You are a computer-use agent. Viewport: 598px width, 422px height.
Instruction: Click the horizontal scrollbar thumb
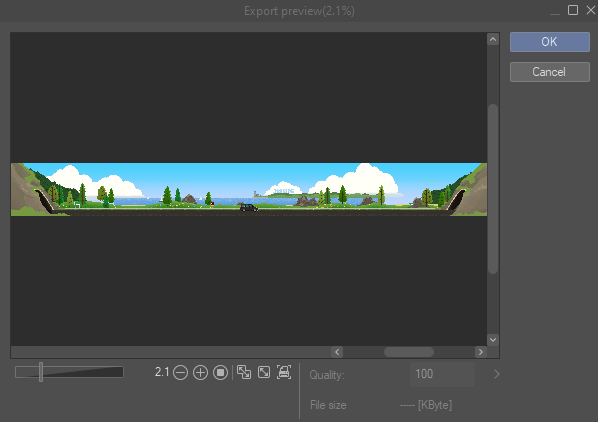click(409, 352)
